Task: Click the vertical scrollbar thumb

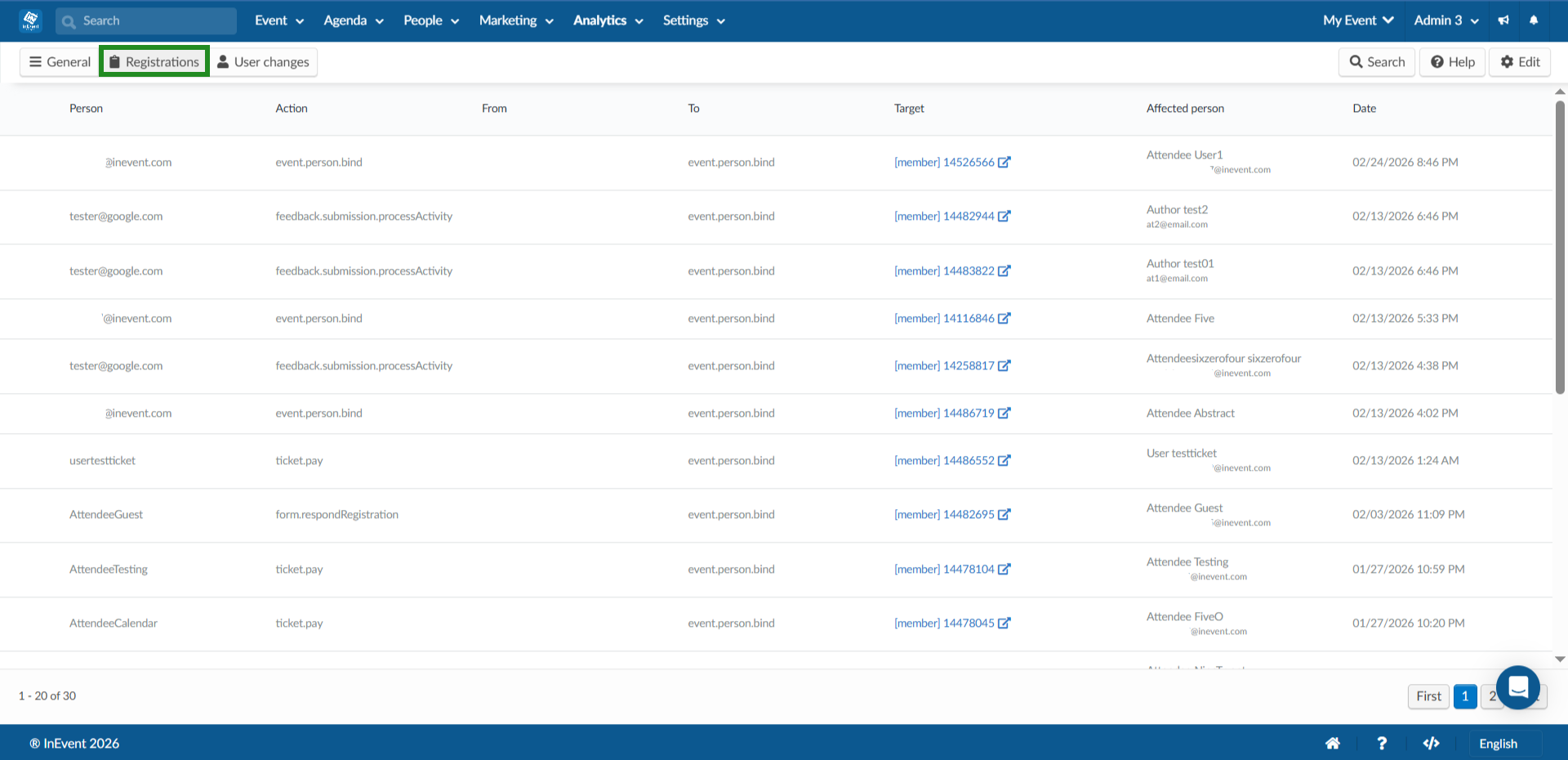Action: [x=1560, y=247]
